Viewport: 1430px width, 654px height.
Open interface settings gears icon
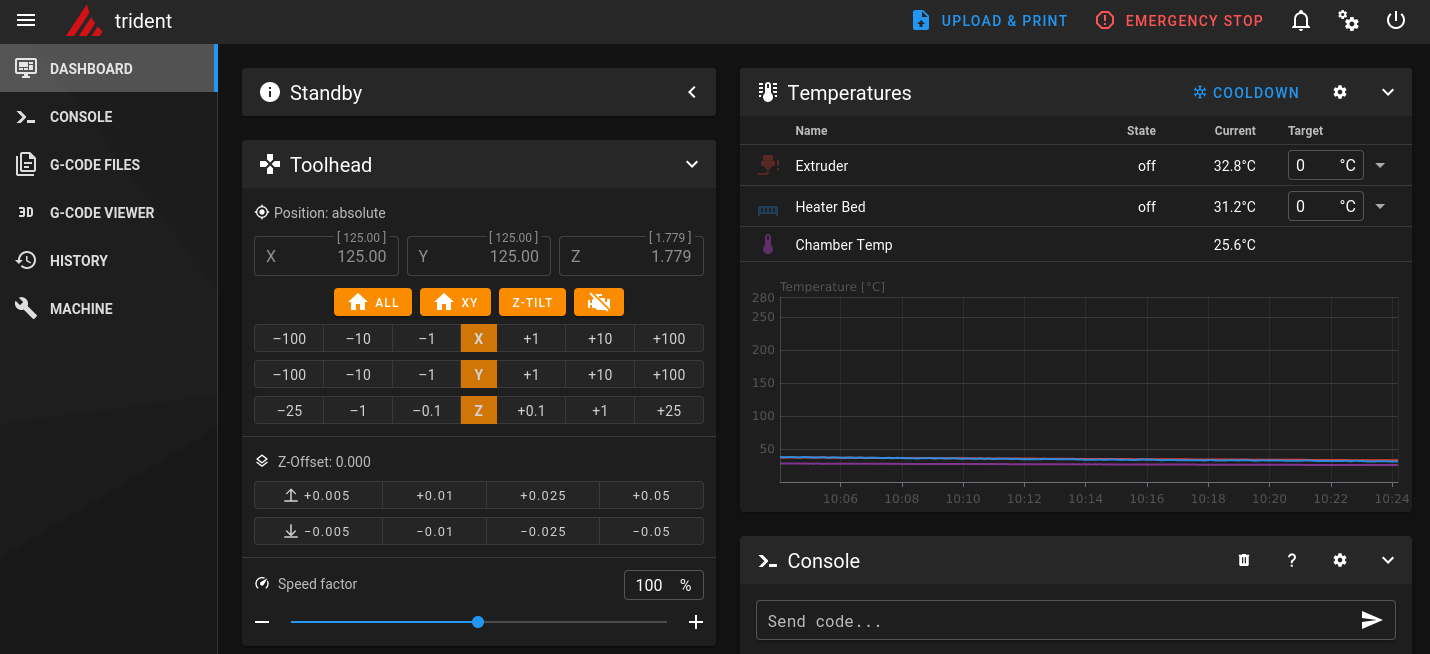click(1348, 21)
